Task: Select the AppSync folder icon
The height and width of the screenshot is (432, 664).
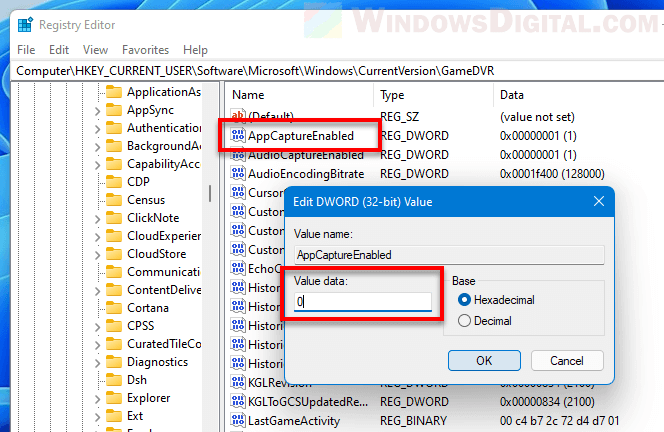Action: [114, 110]
